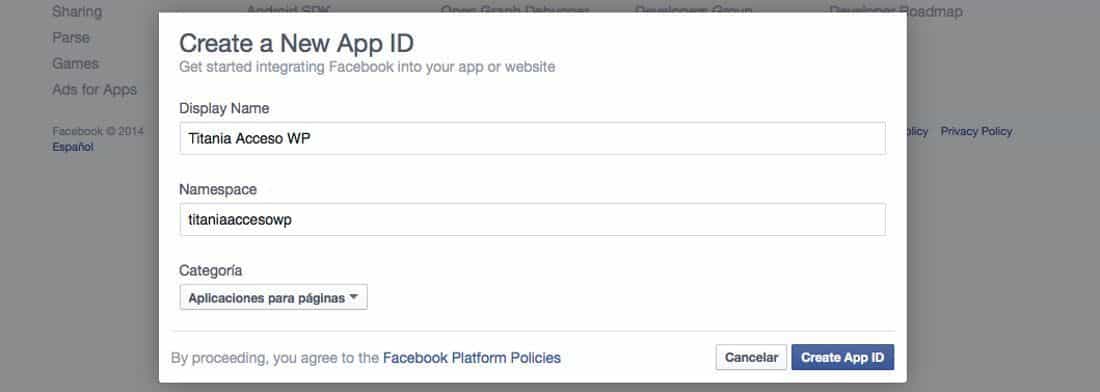1100x392 pixels.
Task: Click the Create a New App ID heading
Action: [297, 43]
